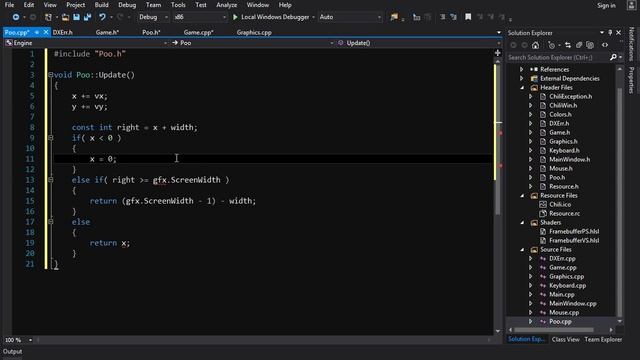
Task: Click the pin icon on the Poo.cpp tab
Action: tap(37, 32)
